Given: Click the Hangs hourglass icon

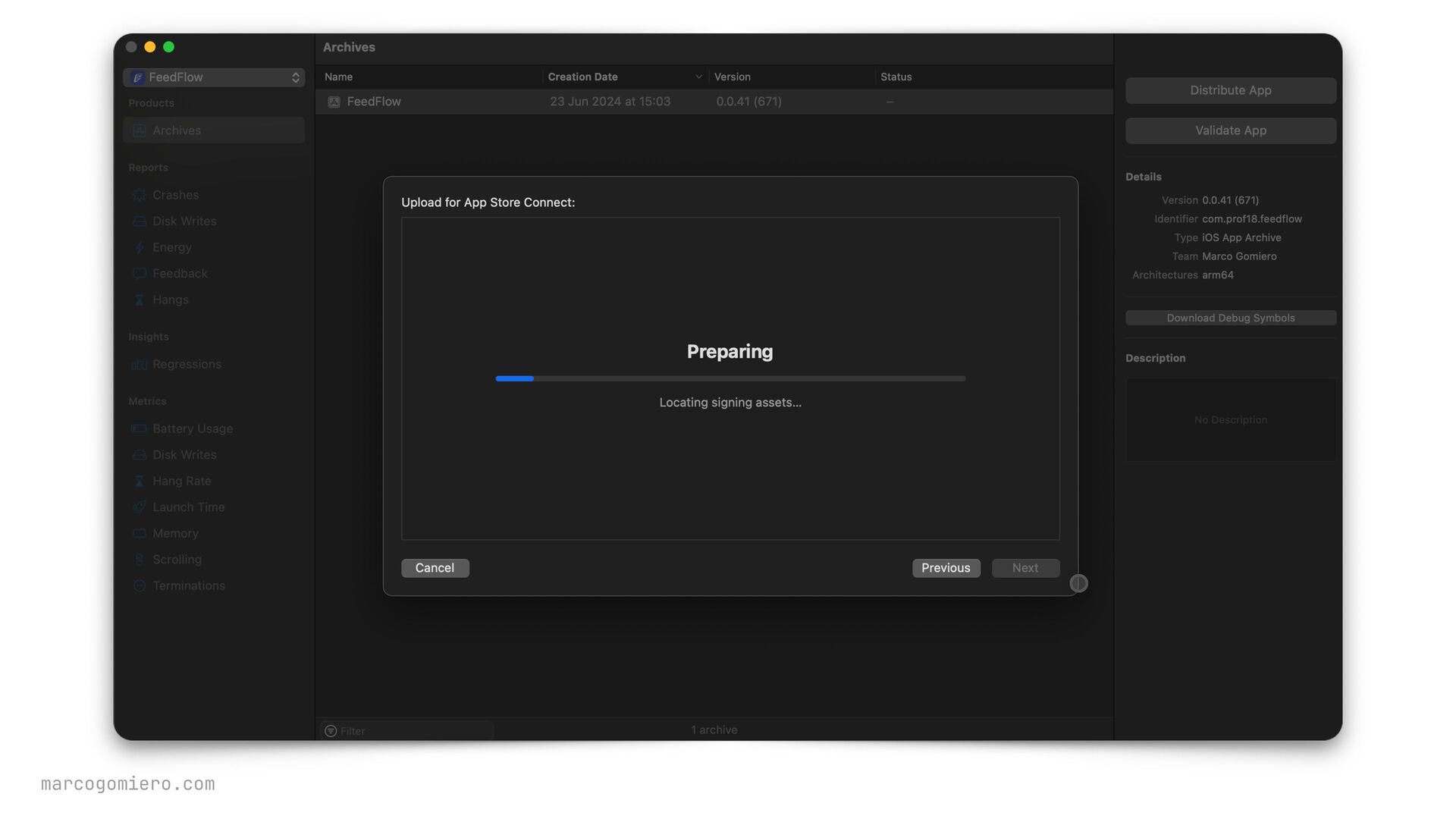Looking at the screenshot, I should click(140, 300).
